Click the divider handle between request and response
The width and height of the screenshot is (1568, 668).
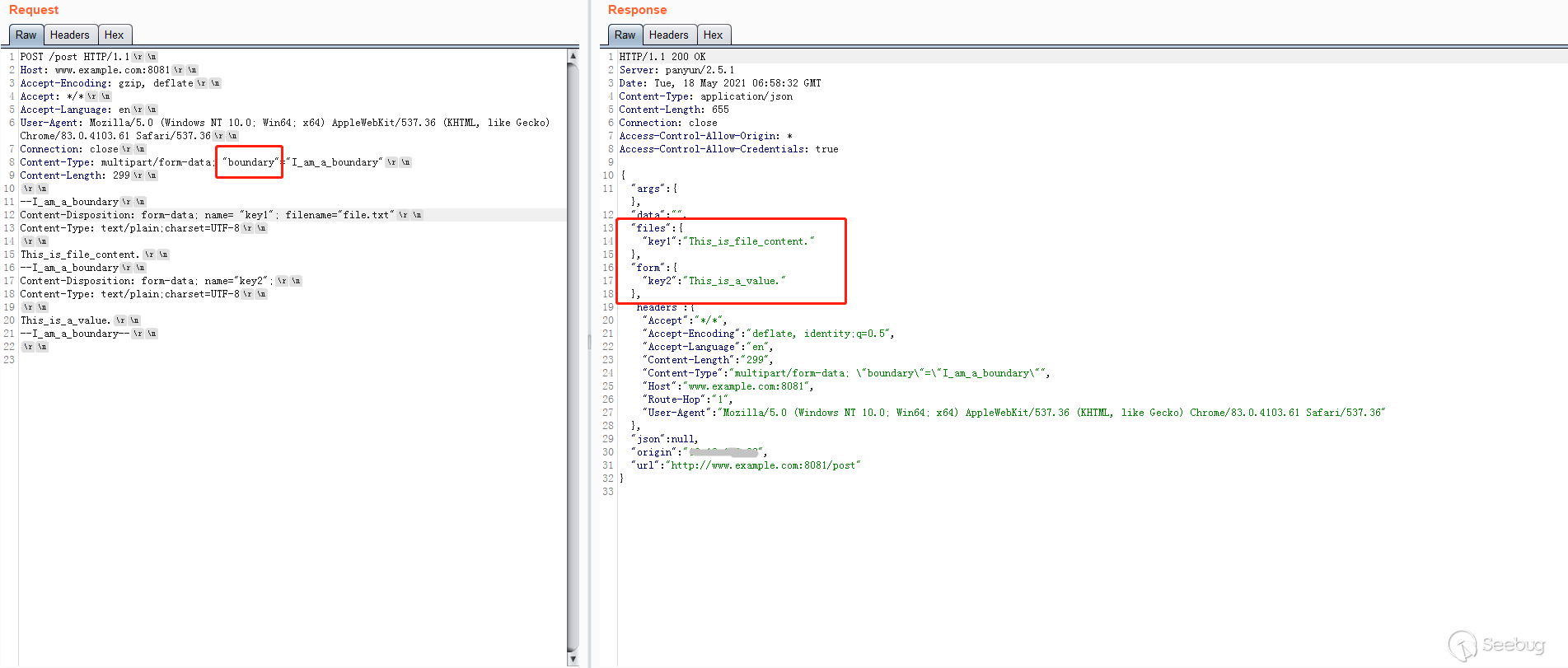[x=589, y=342]
